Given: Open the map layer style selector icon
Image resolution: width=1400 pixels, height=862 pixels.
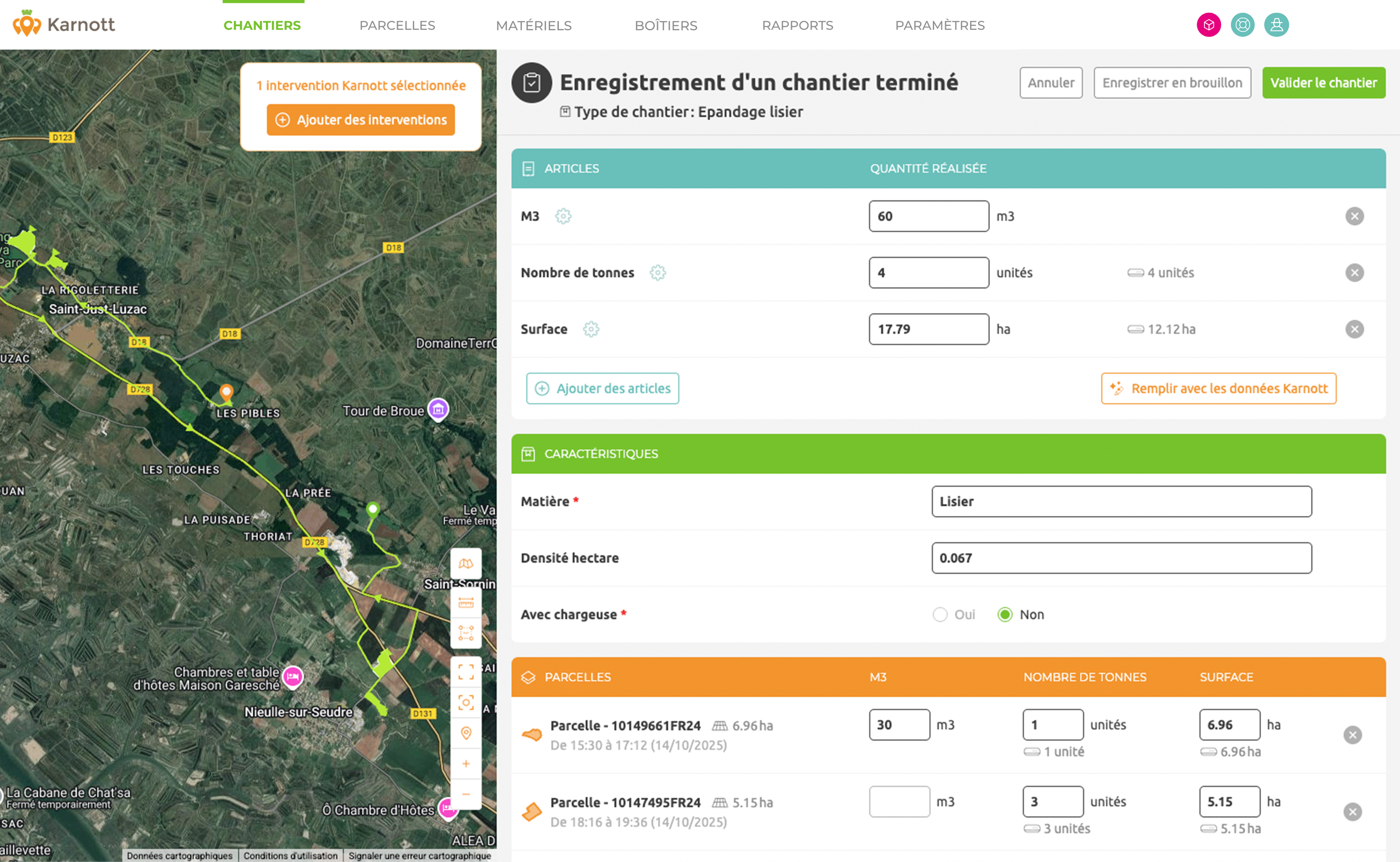Looking at the screenshot, I should pos(466,563).
